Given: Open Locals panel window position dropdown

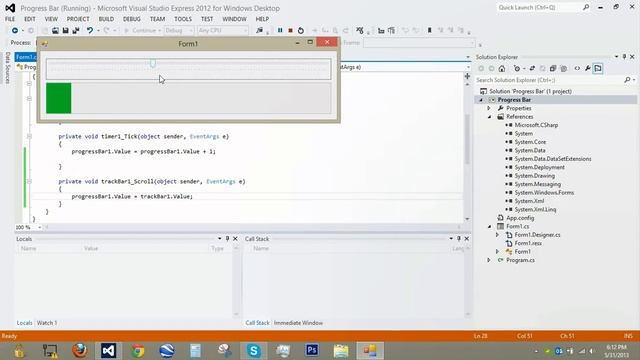Looking at the screenshot, I should [x=220, y=239].
